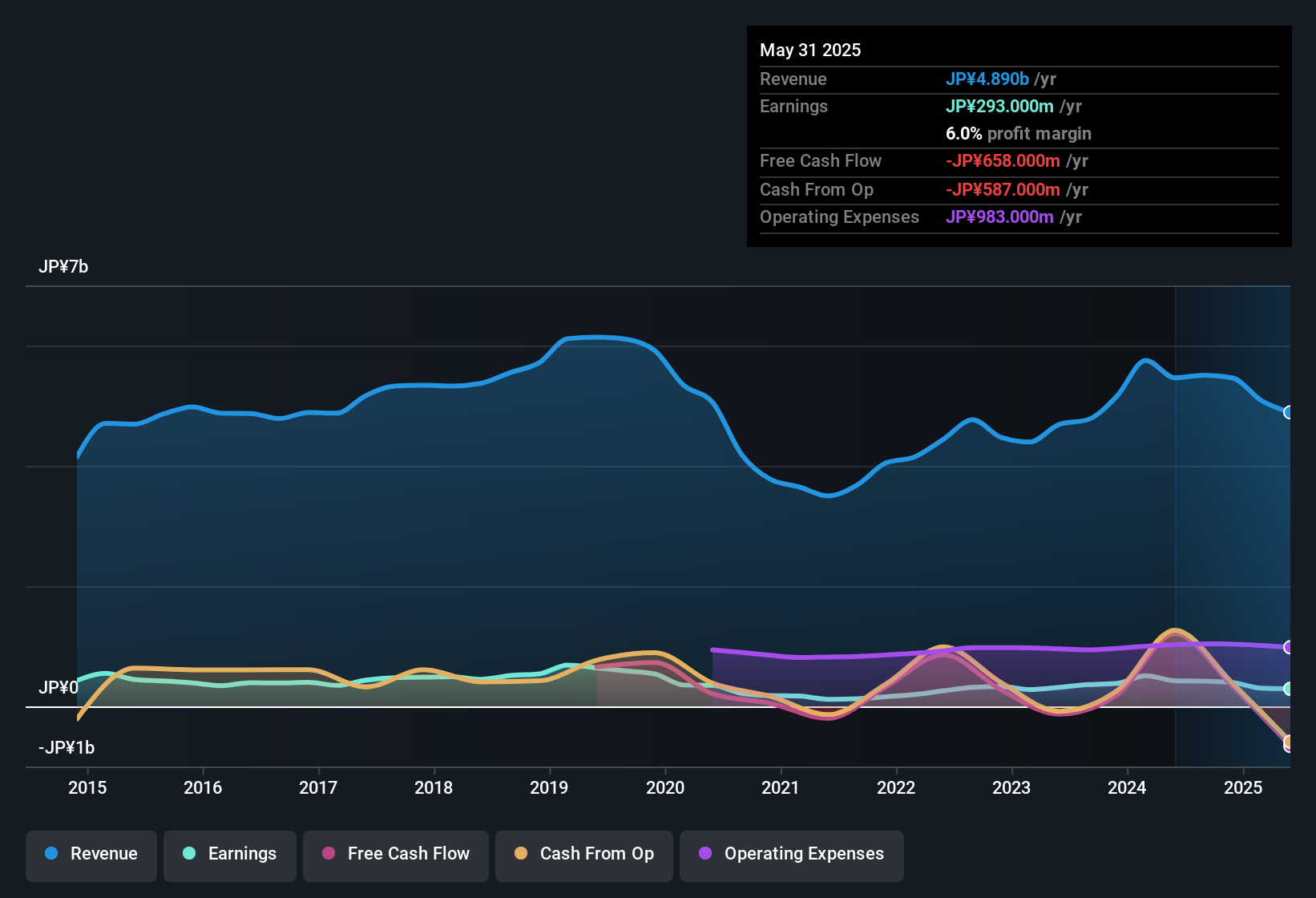Click the JP¥0 y-axis label
The width and height of the screenshot is (1316, 898).
click(x=59, y=688)
